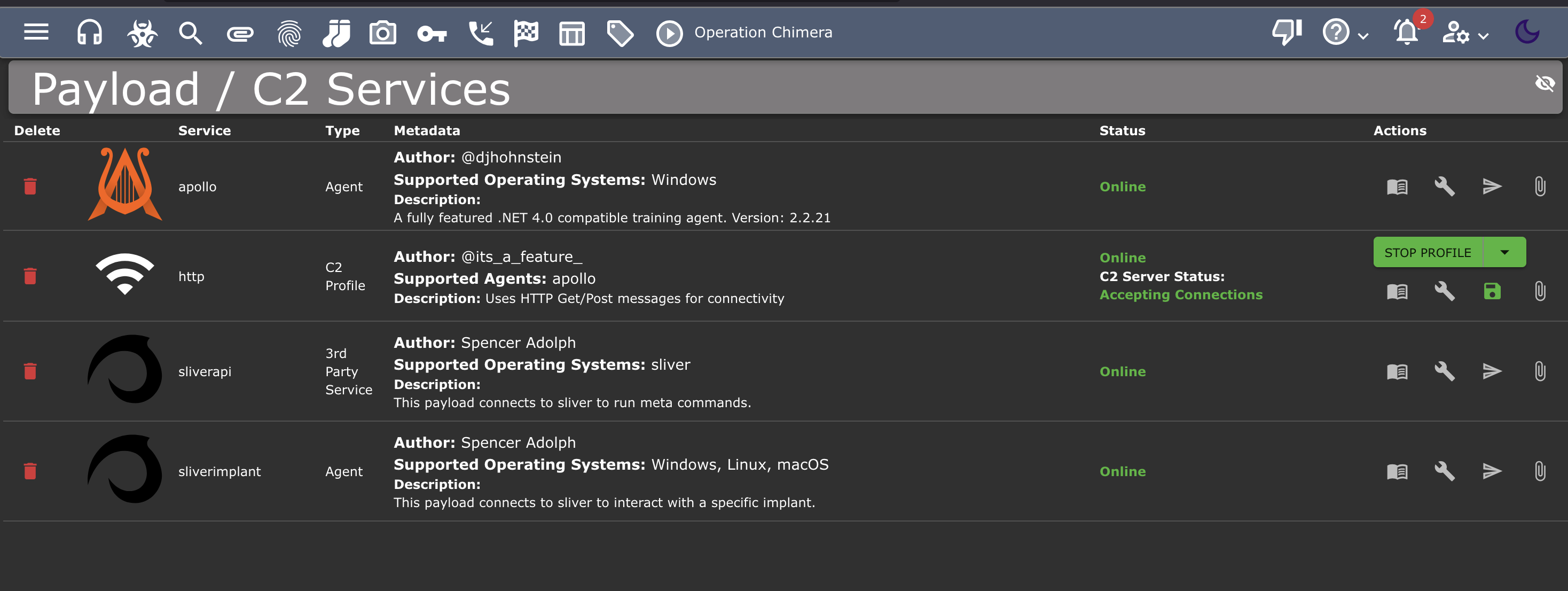The width and height of the screenshot is (1568, 591).
Task: Click the send arrow icon for apollo
Action: coord(1492,186)
